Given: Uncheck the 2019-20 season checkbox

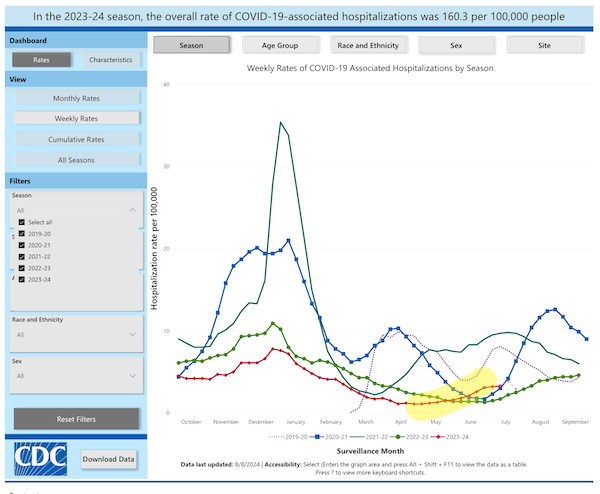Looking at the screenshot, I should point(22,233).
